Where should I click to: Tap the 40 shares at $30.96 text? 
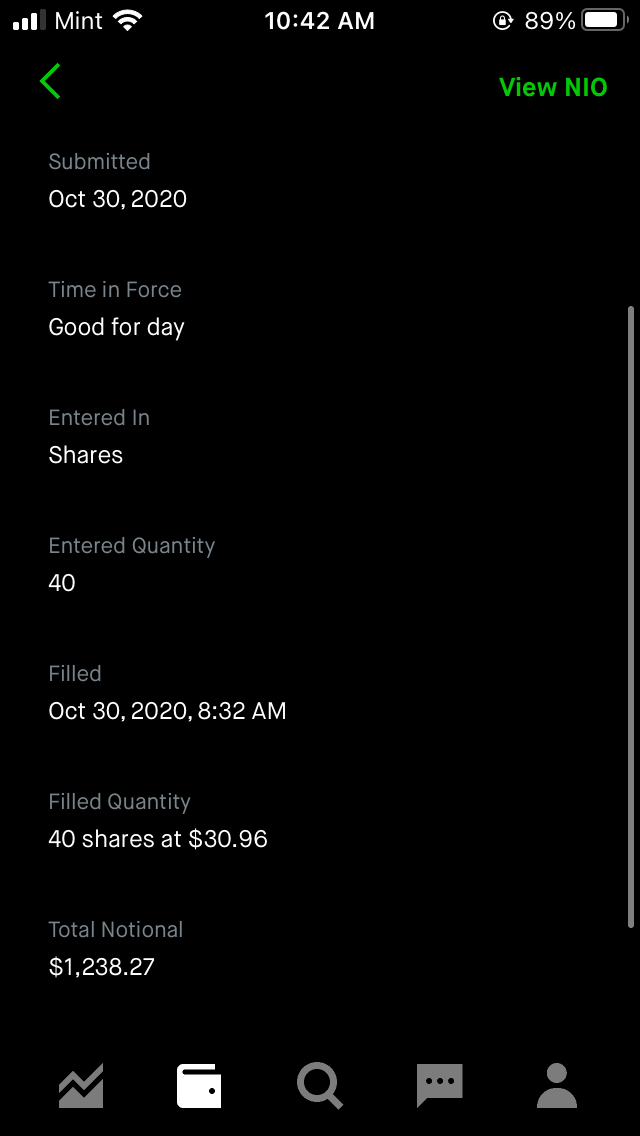158,839
